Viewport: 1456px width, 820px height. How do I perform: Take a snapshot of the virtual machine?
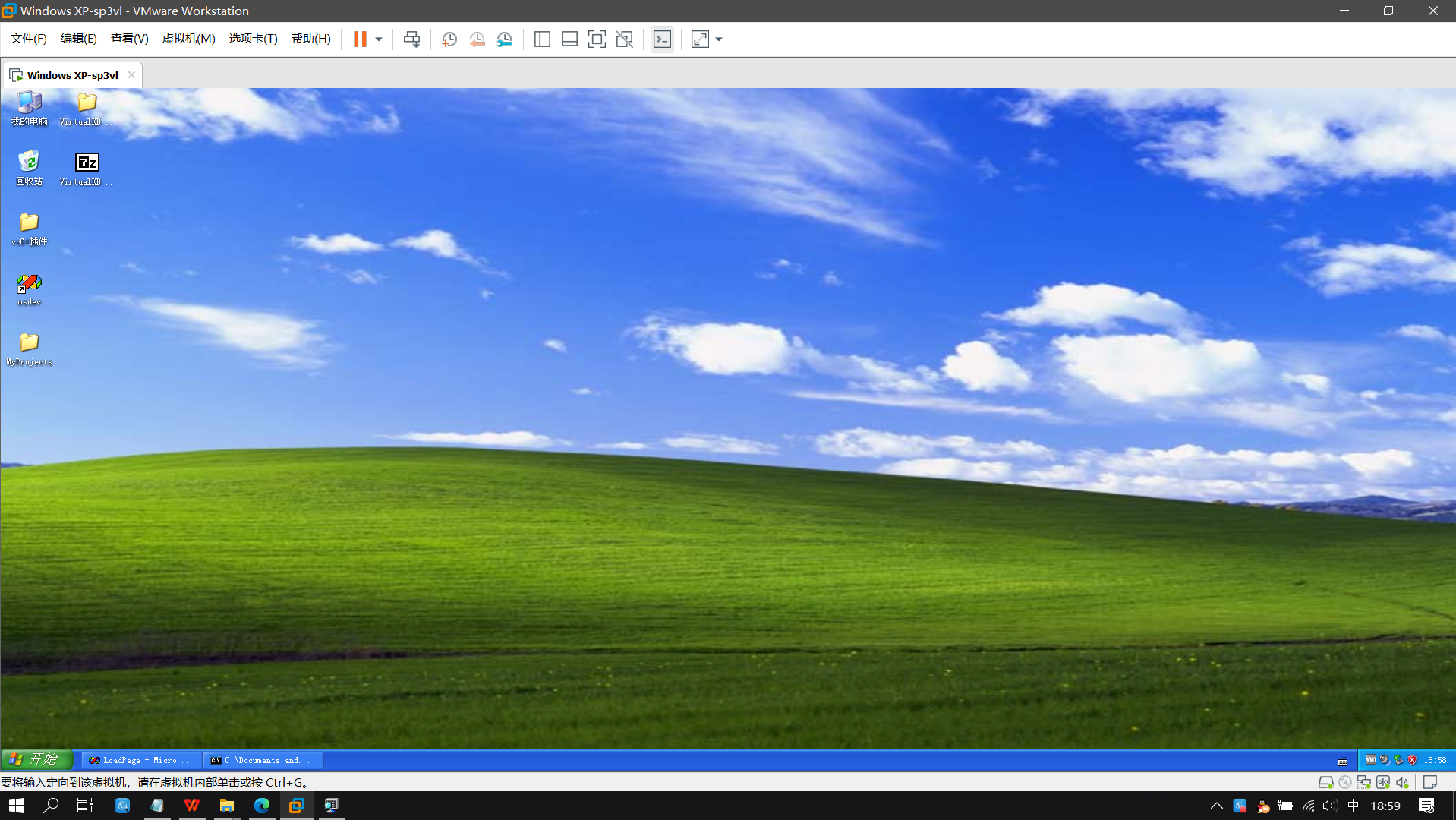pyautogui.click(x=449, y=39)
